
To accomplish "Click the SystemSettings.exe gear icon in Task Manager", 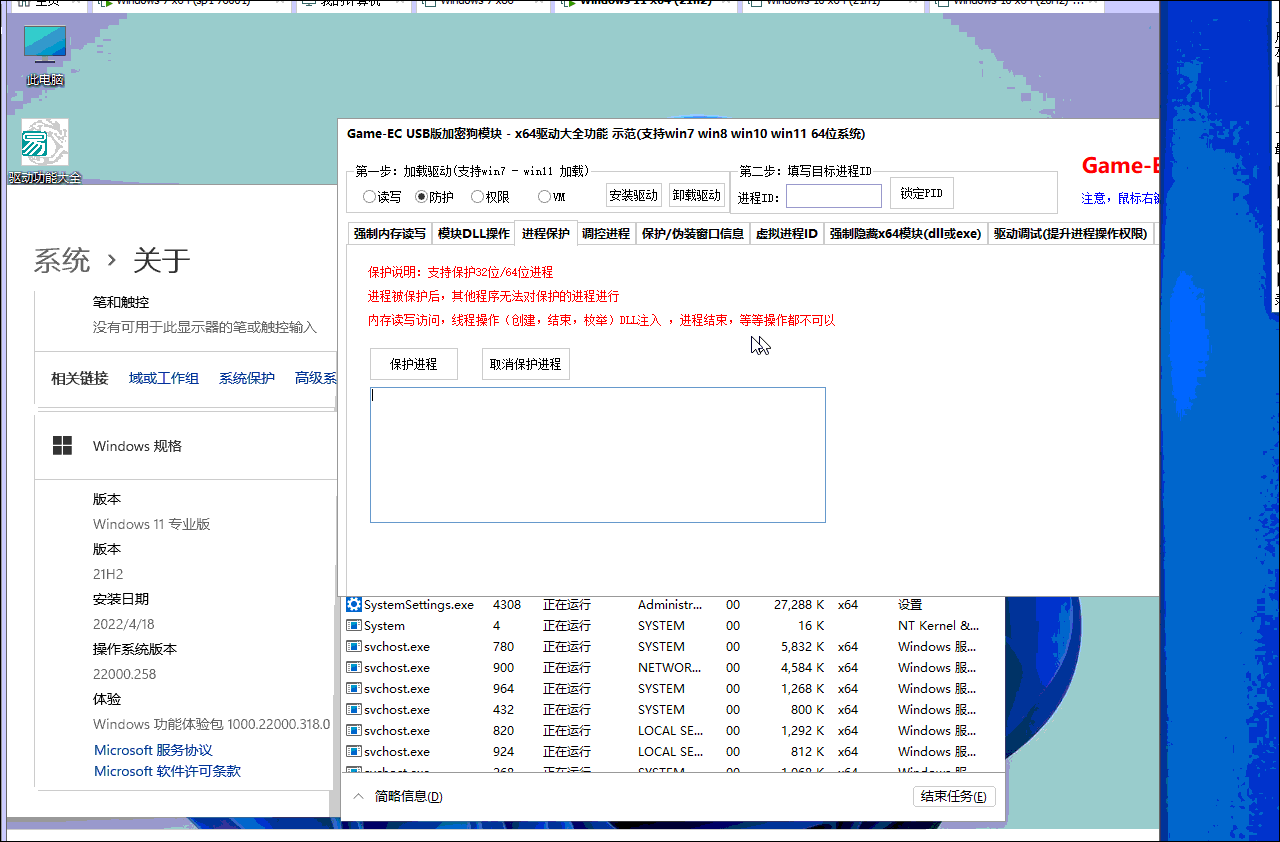I will tap(353, 605).
